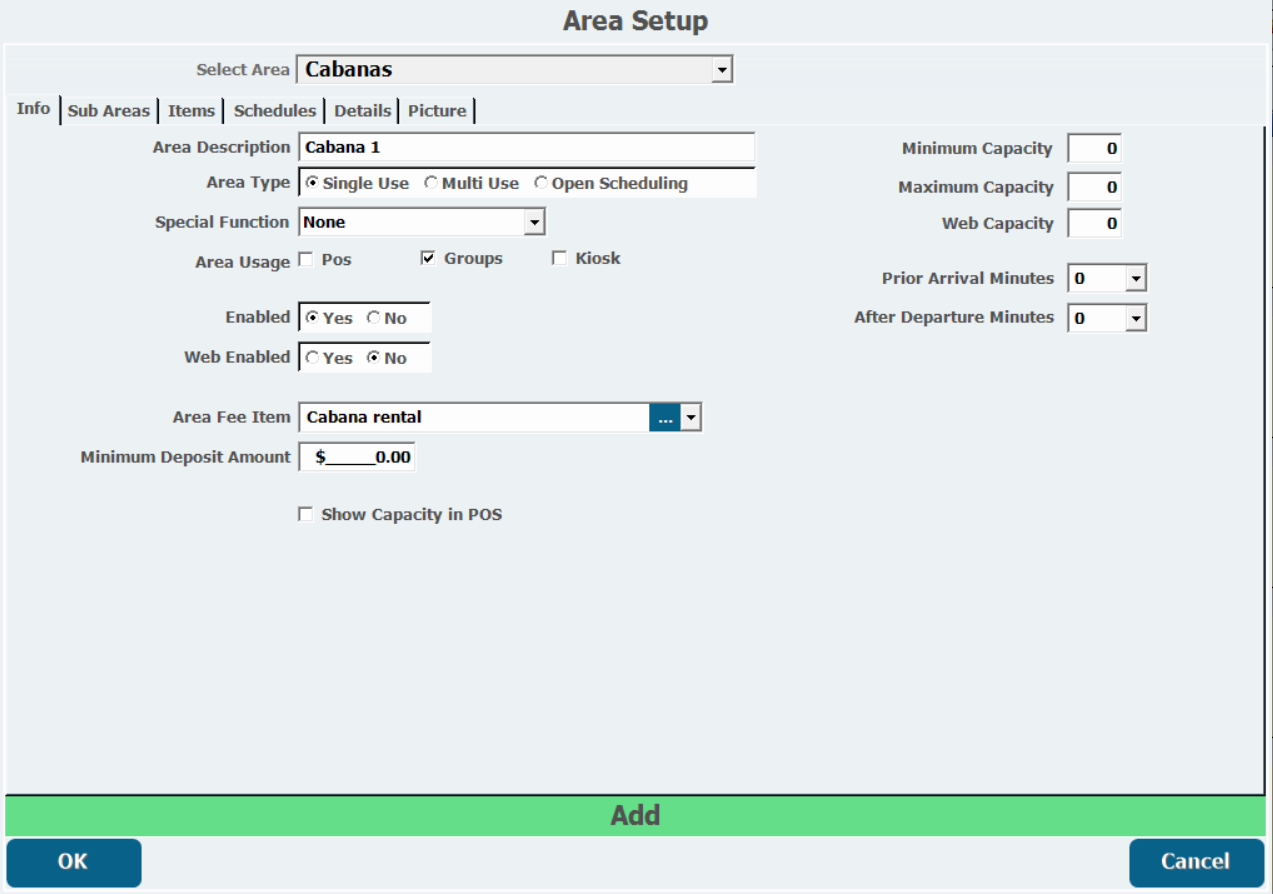
Task: Open the Area Fee Item dropdown arrow
Action: pyautogui.click(x=691, y=418)
